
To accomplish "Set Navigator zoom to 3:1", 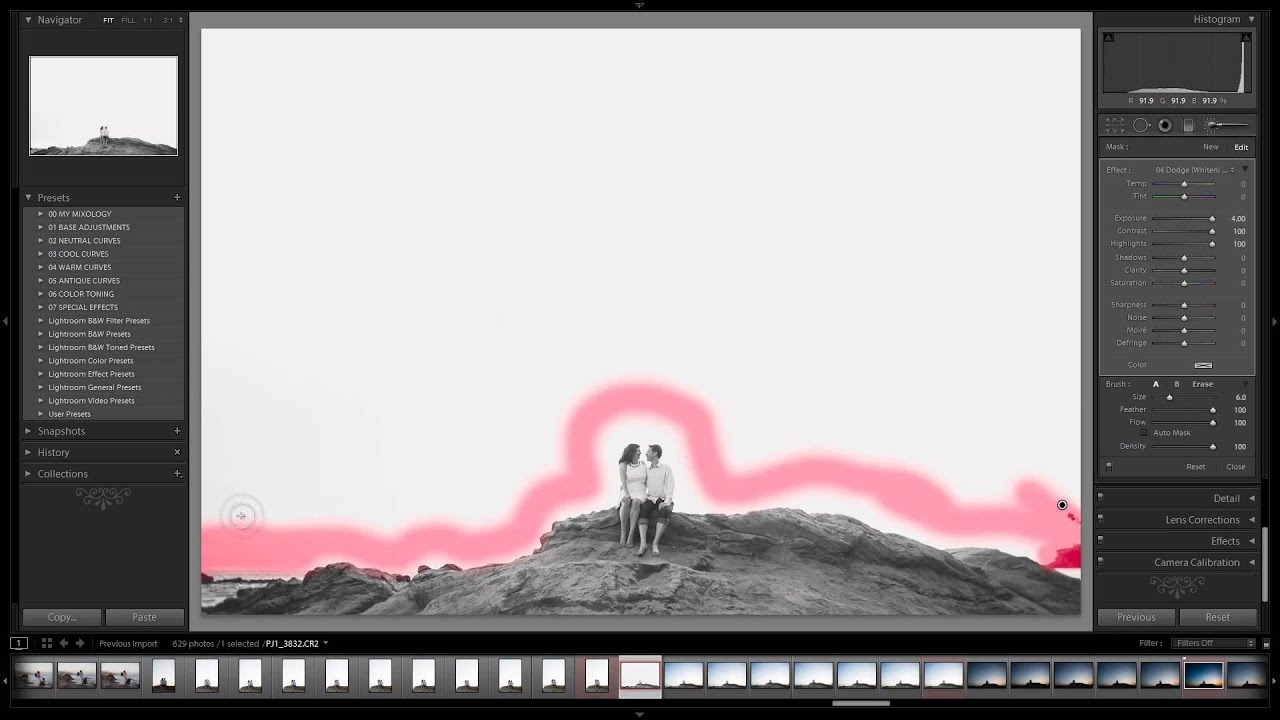I will (168, 20).
